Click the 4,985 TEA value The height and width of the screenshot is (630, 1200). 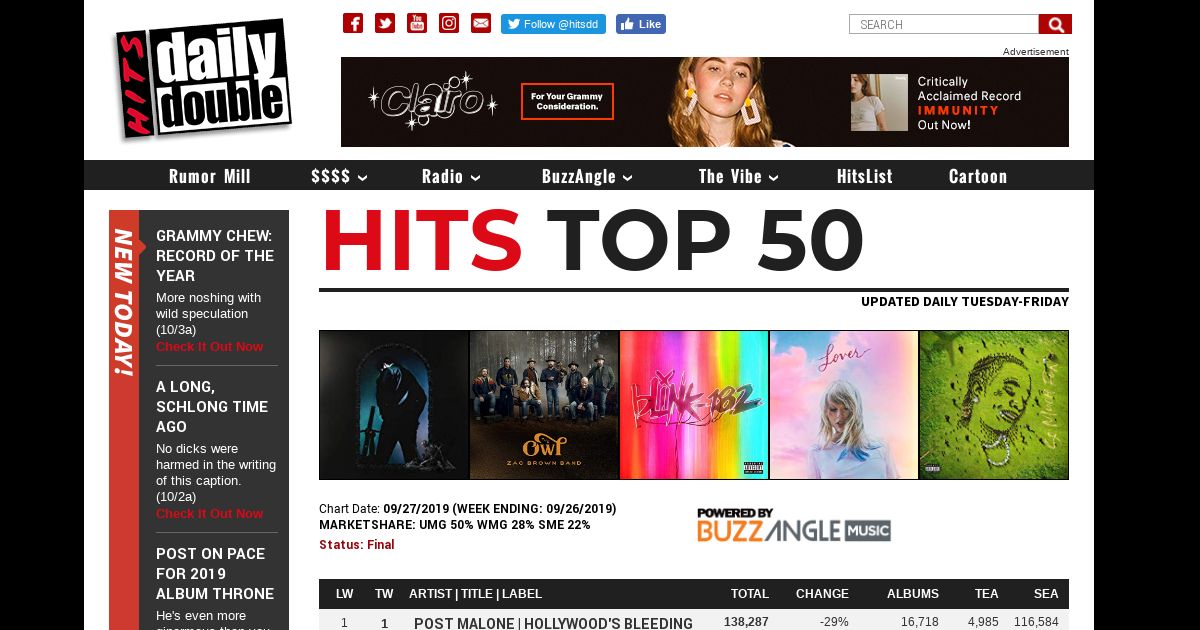click(983, 622)
